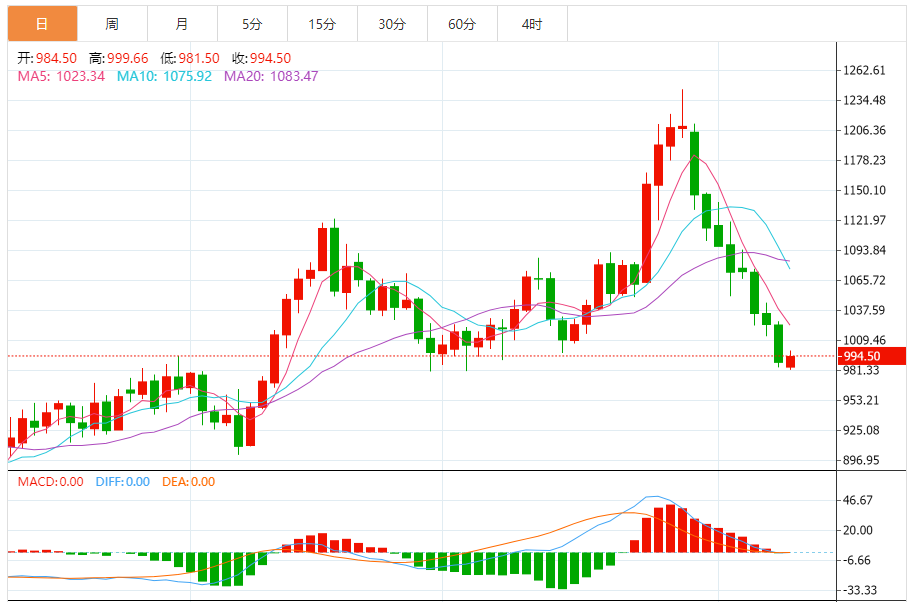Click the 1262.61 price axis label
The height and width of the screenshot is (602, 912).
point(864,70)
